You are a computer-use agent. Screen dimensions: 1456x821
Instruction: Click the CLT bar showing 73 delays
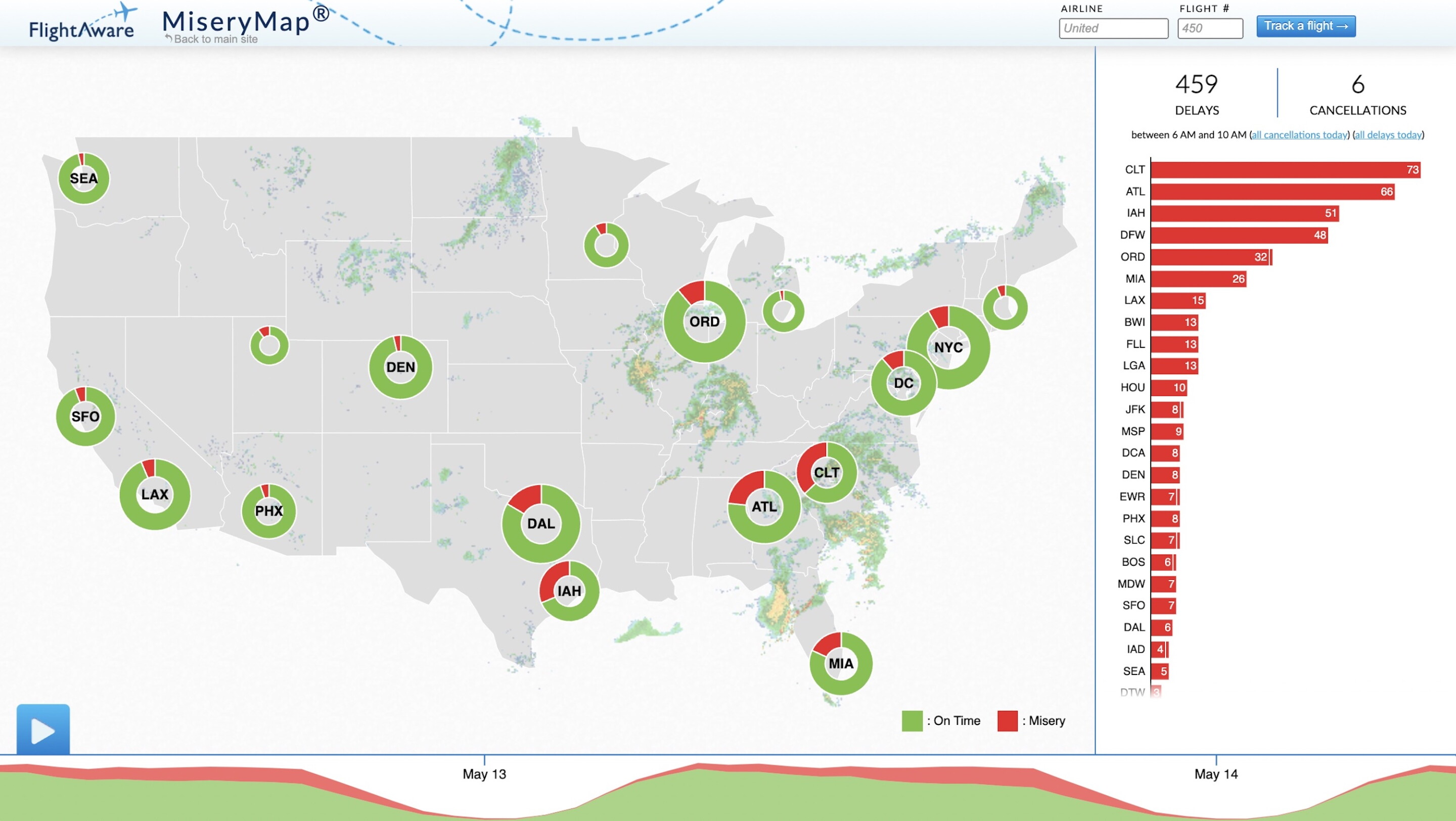1285,169
